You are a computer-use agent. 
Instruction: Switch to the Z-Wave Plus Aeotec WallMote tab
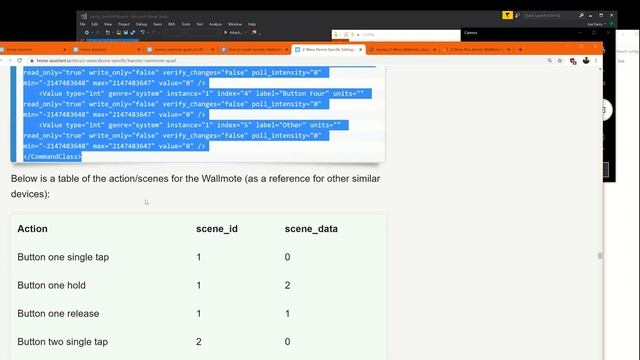click(x=477, y=49)
